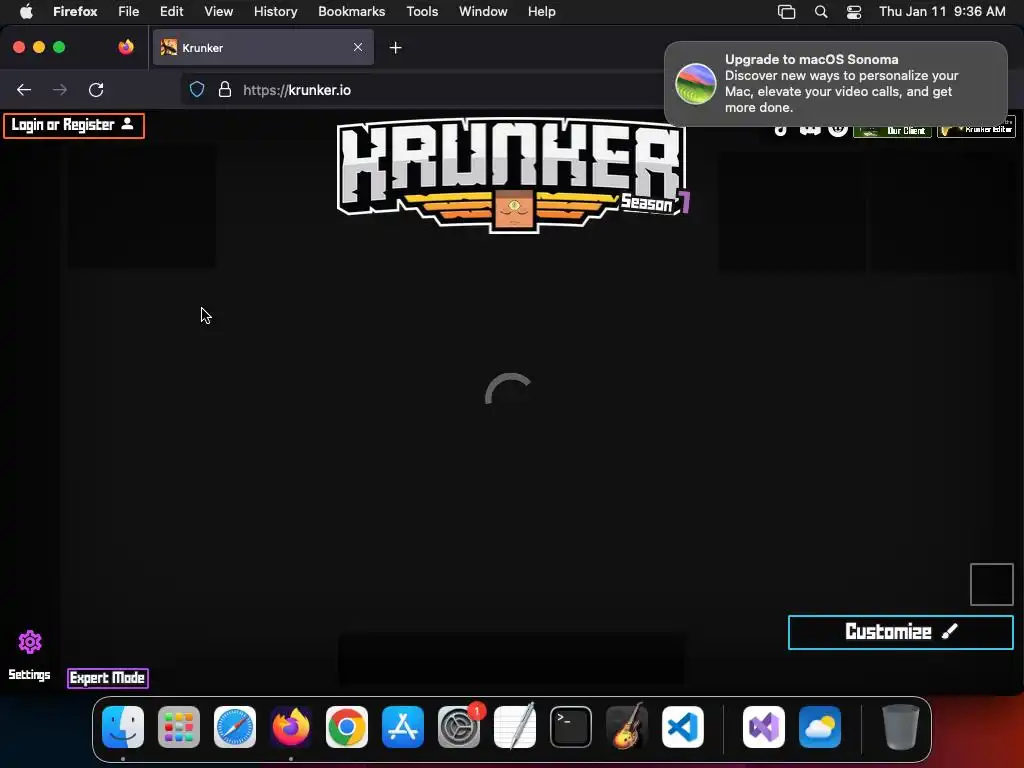Image resolution: width=1024 pixels, height=768 pixels.
Task: Open the Bookmarks menu
Action: pos(351,12)
